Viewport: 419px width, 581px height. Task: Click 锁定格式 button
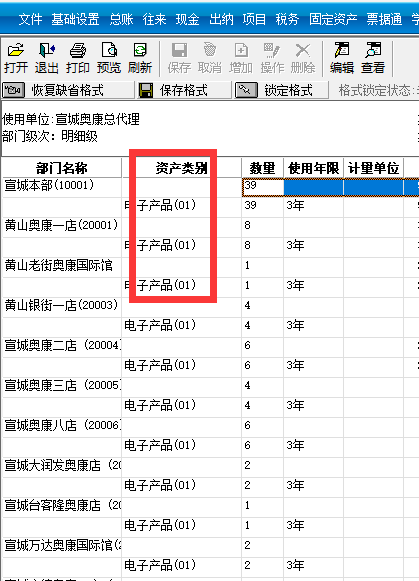(282, 90)
